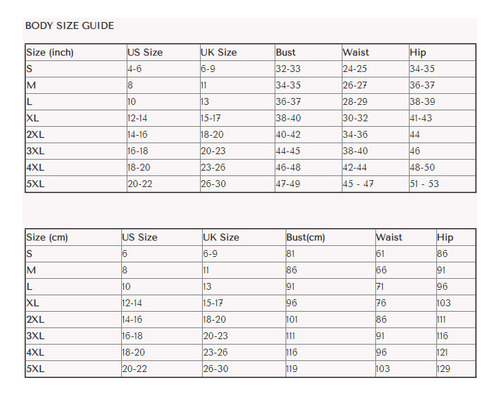
Task: Select the 4XL bust value 46-48
Action: [x=288, y=167]
